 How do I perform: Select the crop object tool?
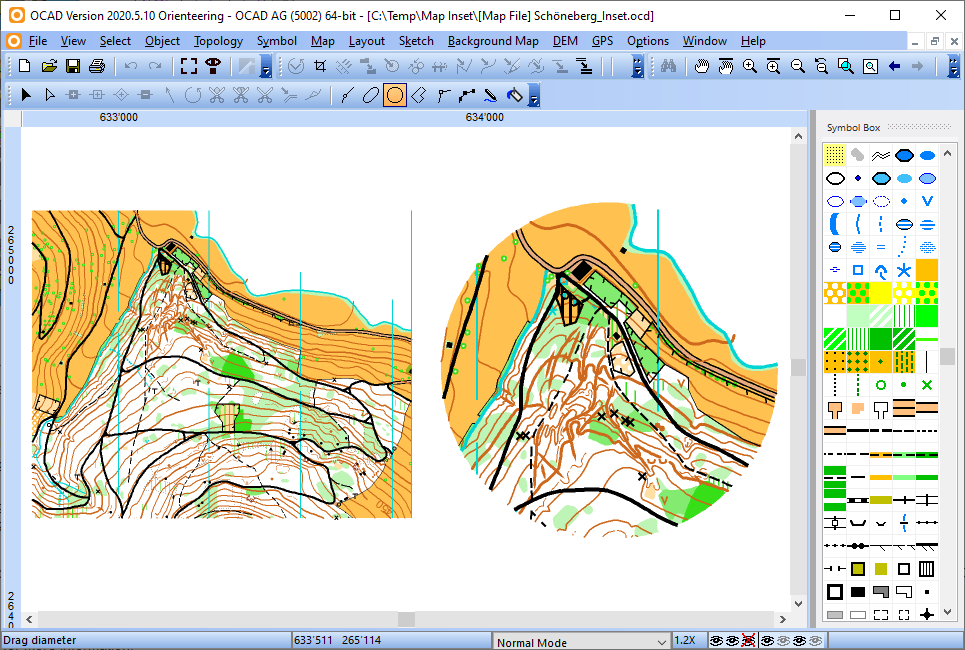(x=320, y=66)
